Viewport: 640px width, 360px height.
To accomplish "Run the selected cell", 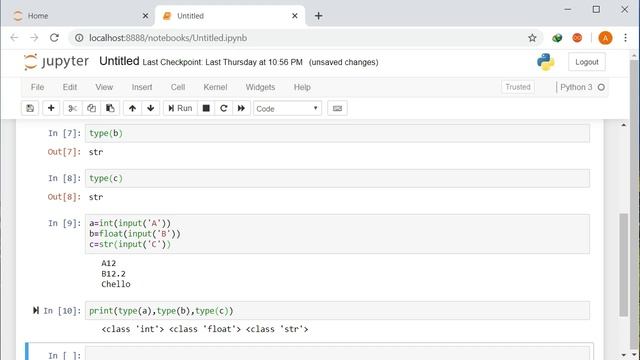I will (180, 109).
